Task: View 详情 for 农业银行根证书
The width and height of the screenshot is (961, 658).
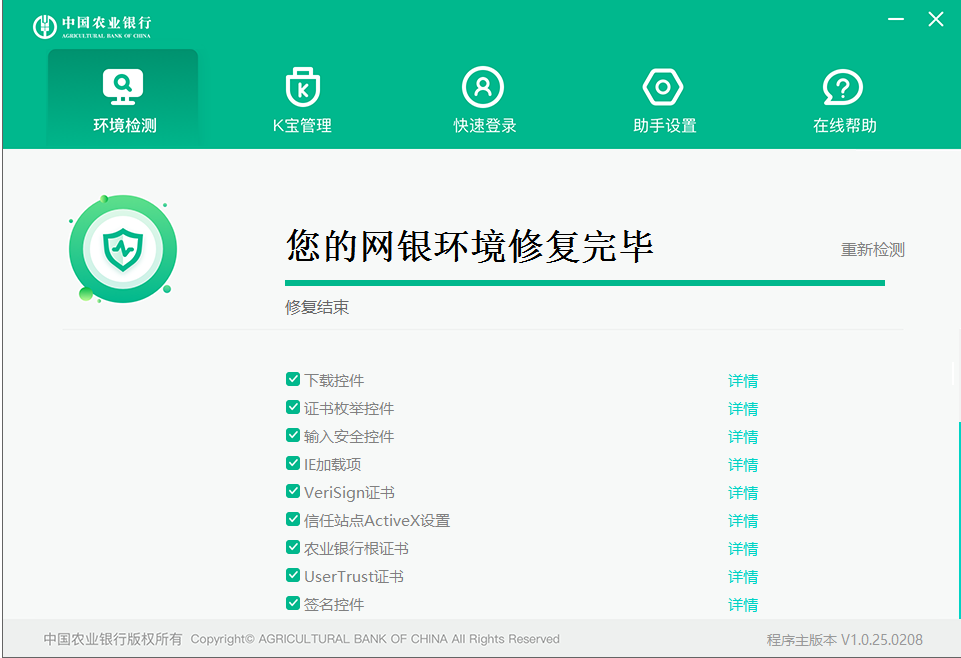Action: [x=743, y=548]
